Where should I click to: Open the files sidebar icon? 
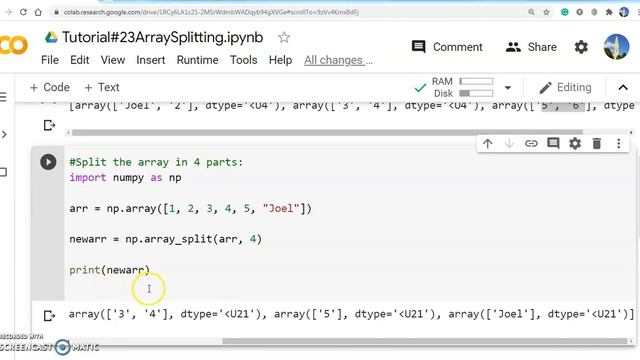coord(3,172)
